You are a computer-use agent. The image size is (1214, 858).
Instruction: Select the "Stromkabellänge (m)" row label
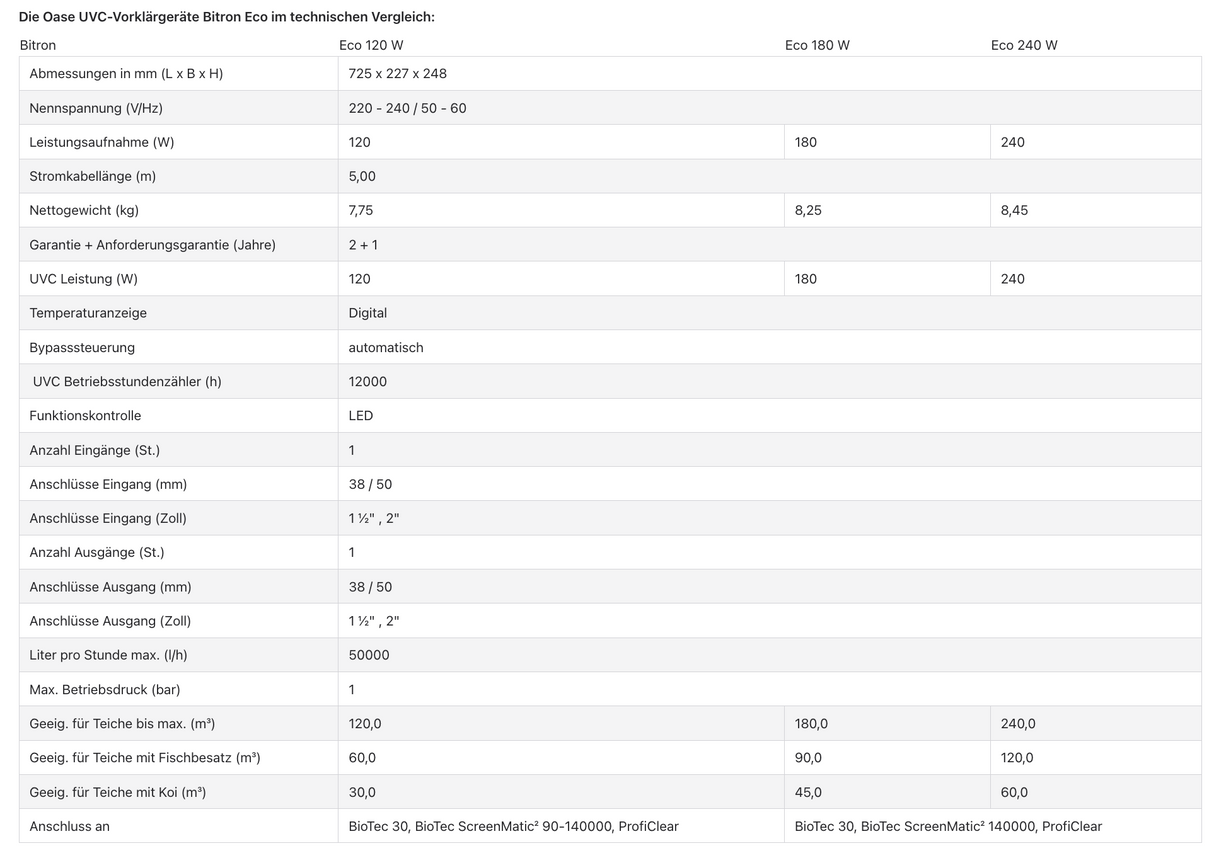[x=93, y=177]
